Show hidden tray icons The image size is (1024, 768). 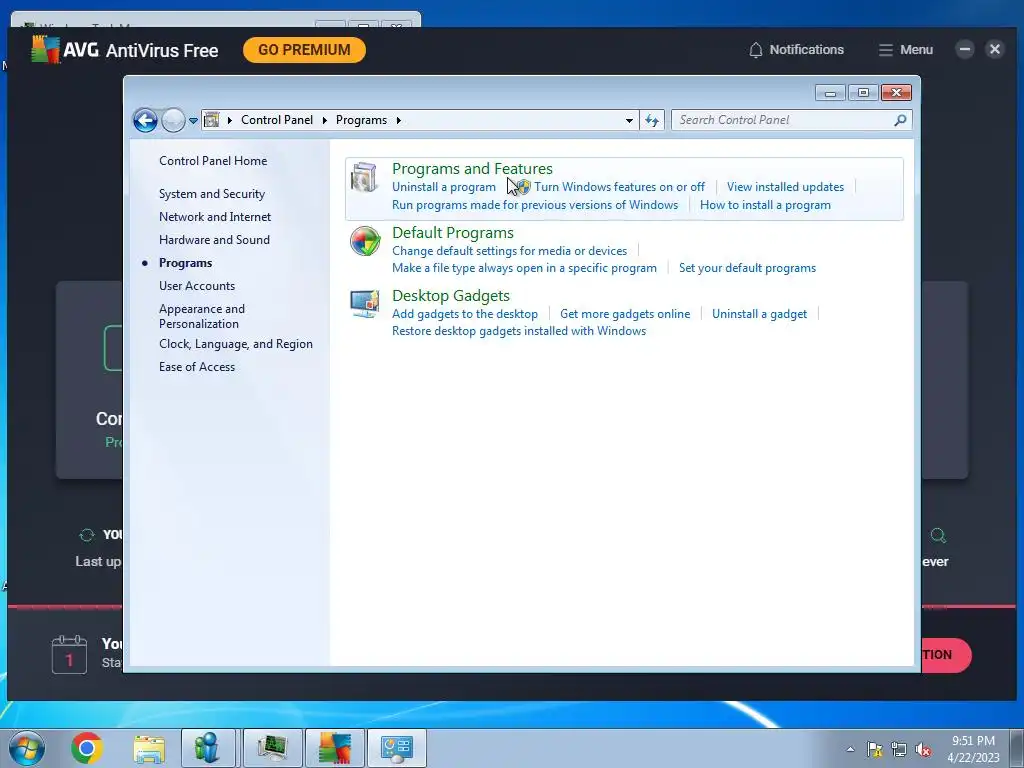850,749
